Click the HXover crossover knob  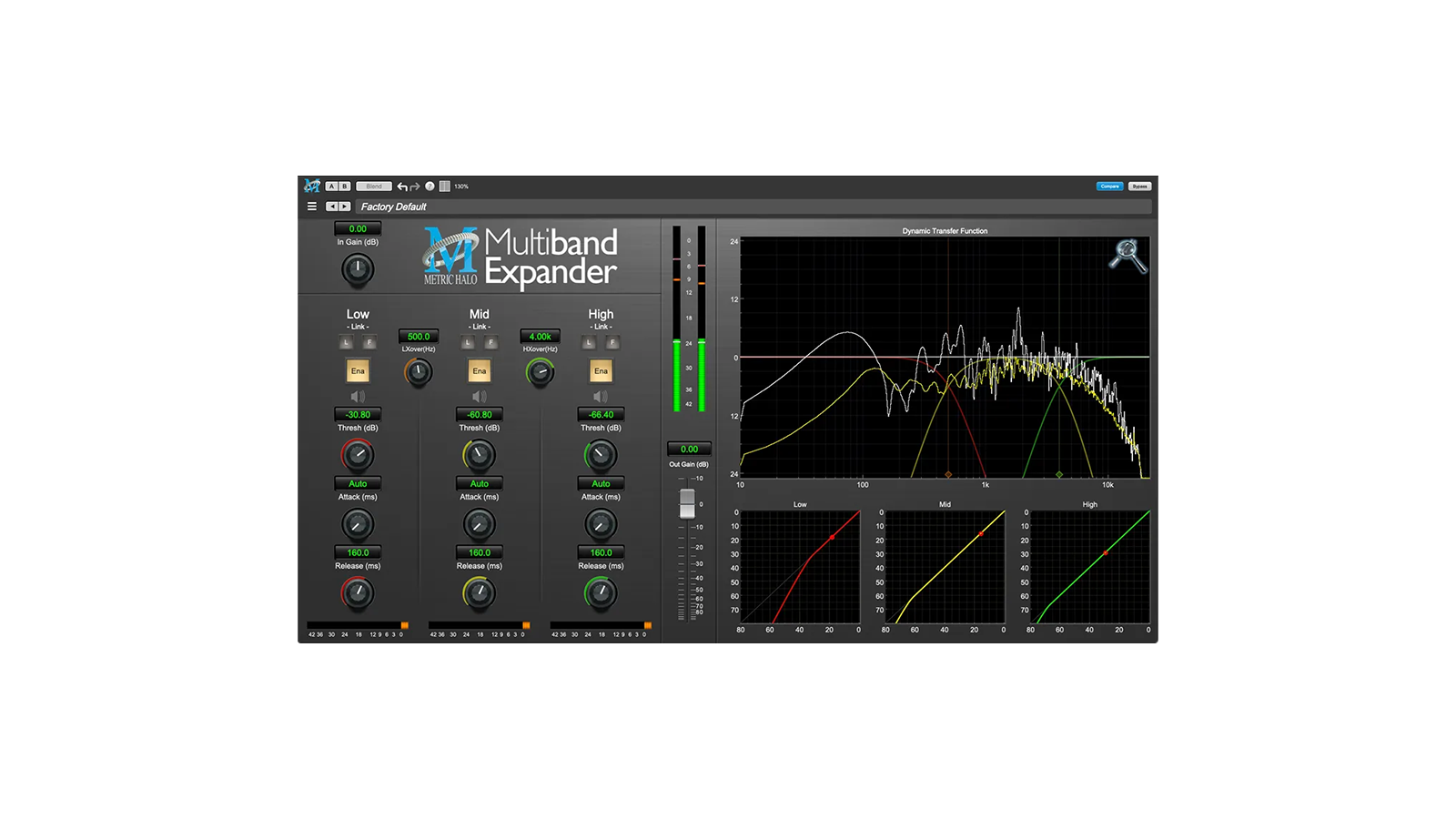coord(540,371)
